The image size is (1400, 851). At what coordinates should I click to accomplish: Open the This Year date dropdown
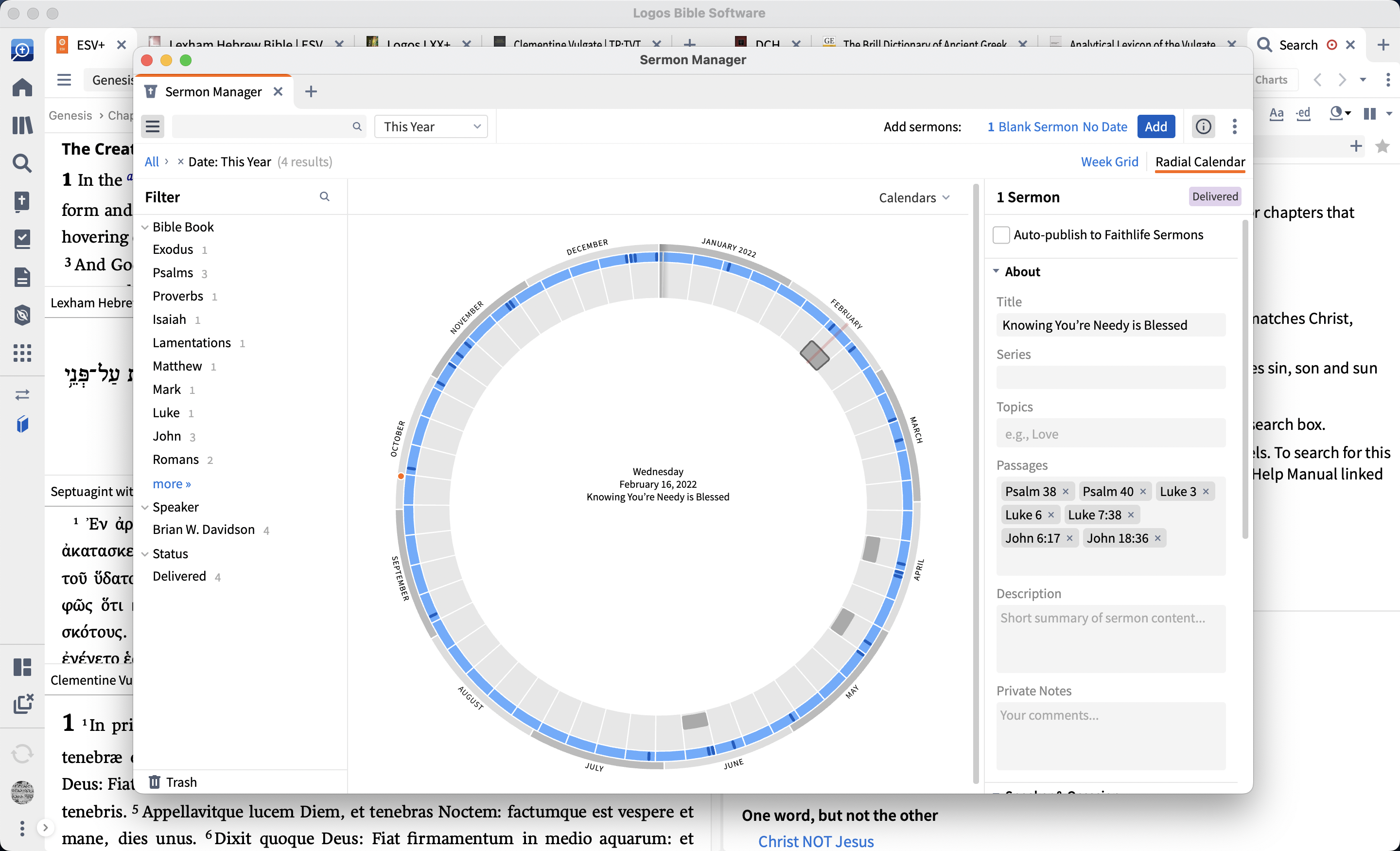(431, 126)
